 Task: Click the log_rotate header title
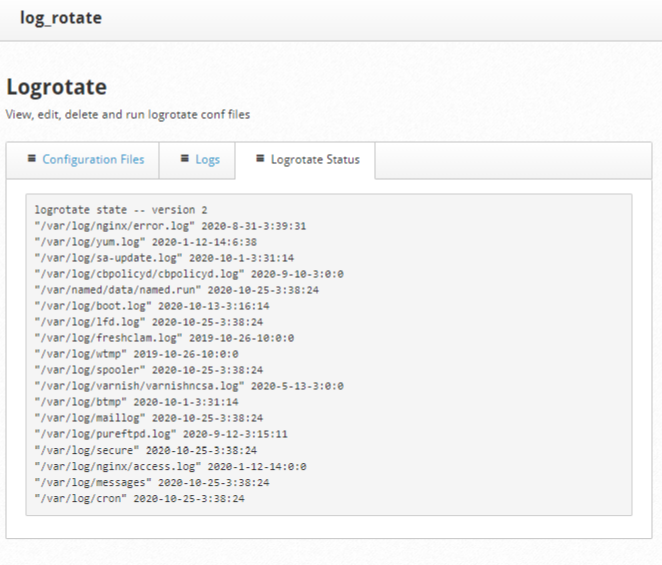[61, 18]
